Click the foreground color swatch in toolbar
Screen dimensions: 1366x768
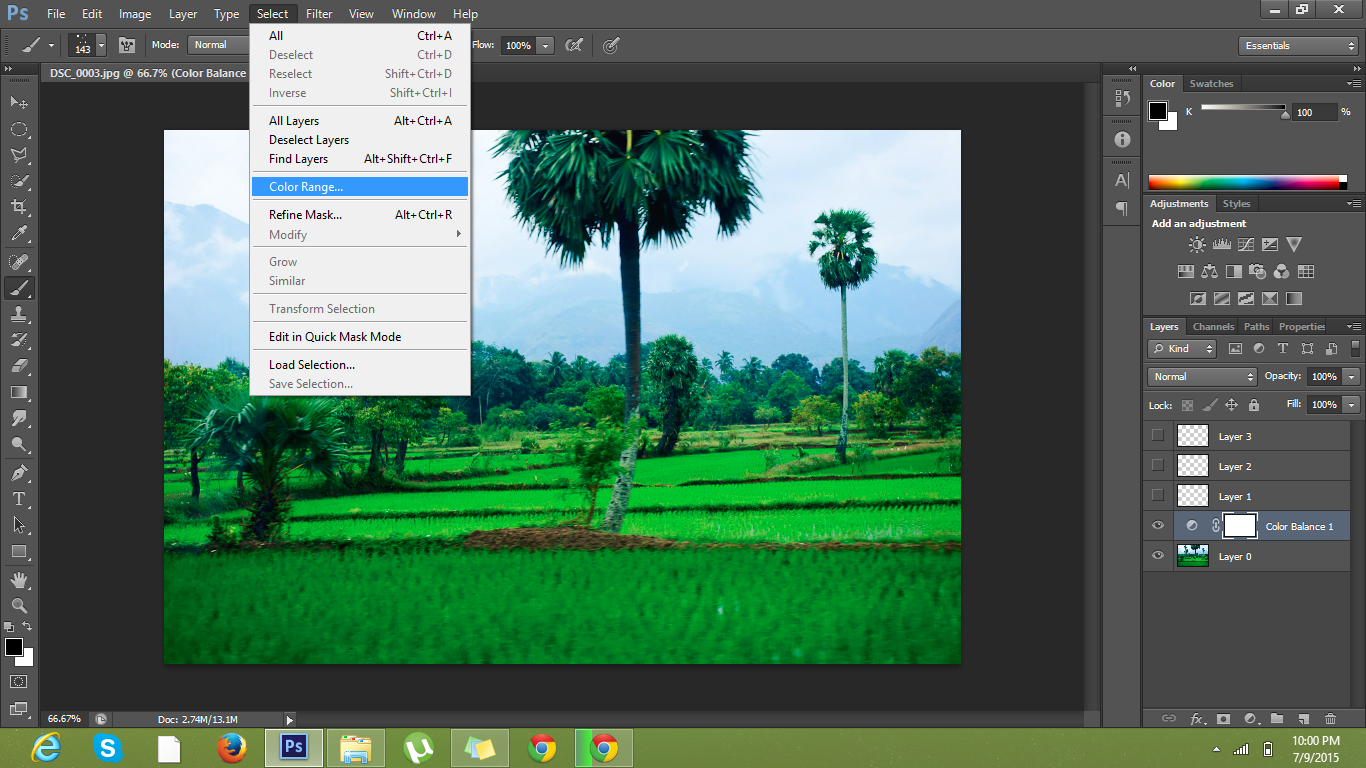click(13, 647)
